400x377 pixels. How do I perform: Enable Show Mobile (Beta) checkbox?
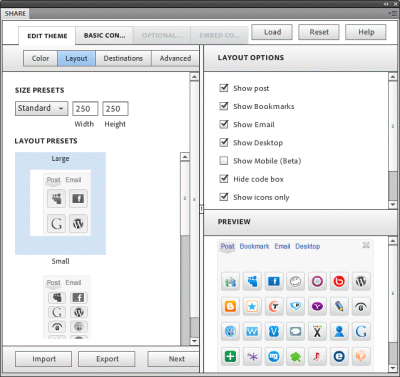coord(224,161)
